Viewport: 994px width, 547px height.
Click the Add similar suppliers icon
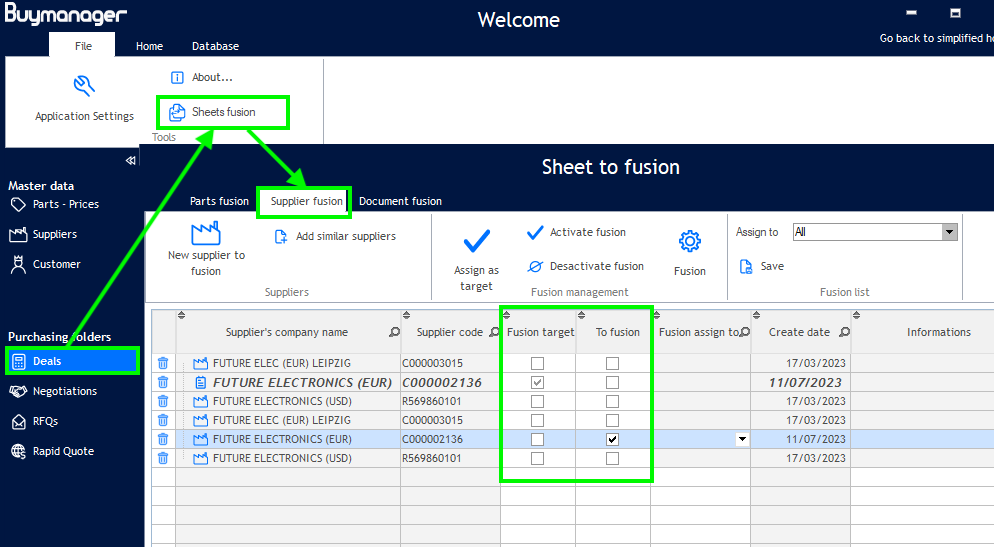pyautogui.click(x=281, y=237)
